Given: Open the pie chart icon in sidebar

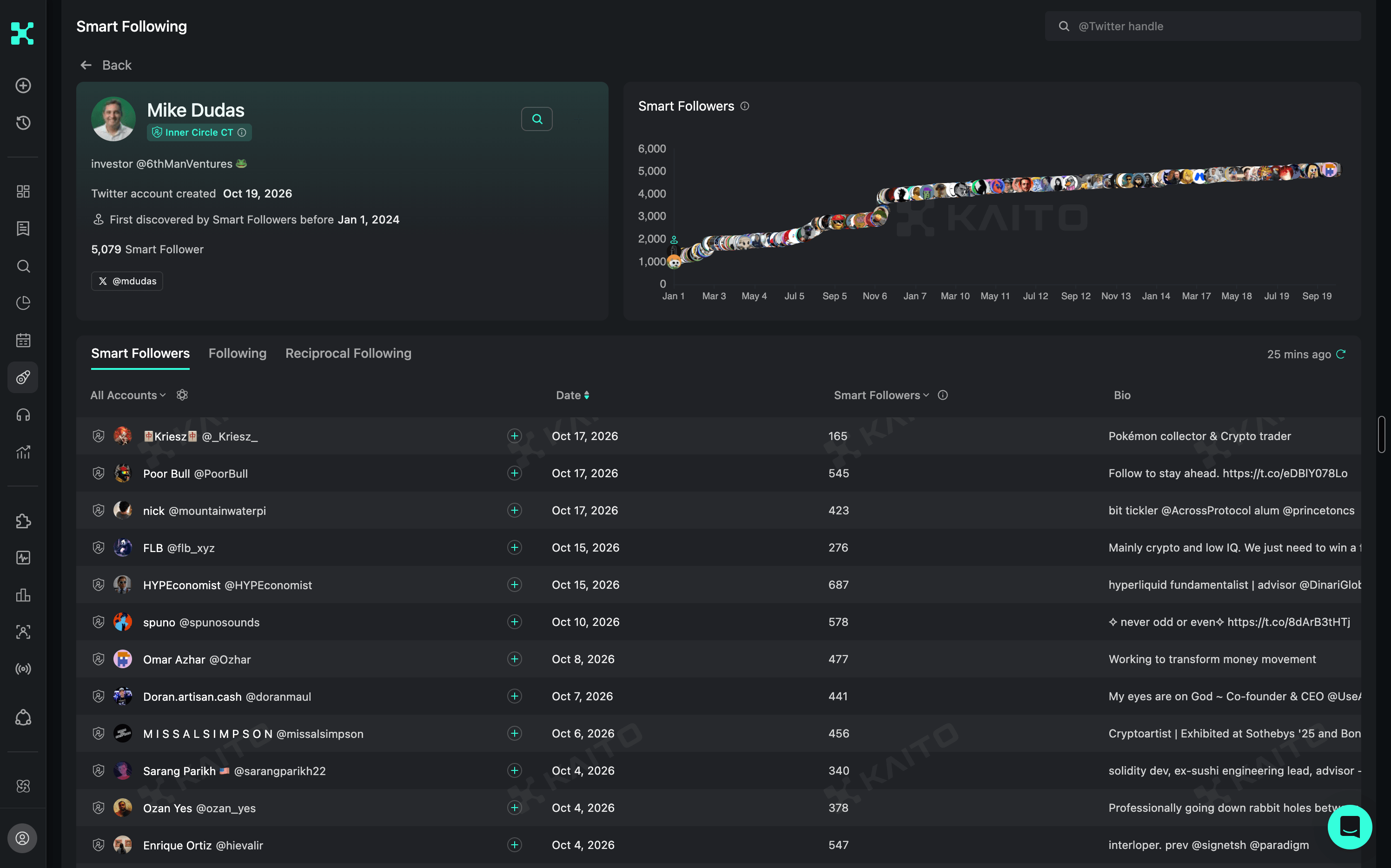Looking at the screenshot, I should 23,303.
